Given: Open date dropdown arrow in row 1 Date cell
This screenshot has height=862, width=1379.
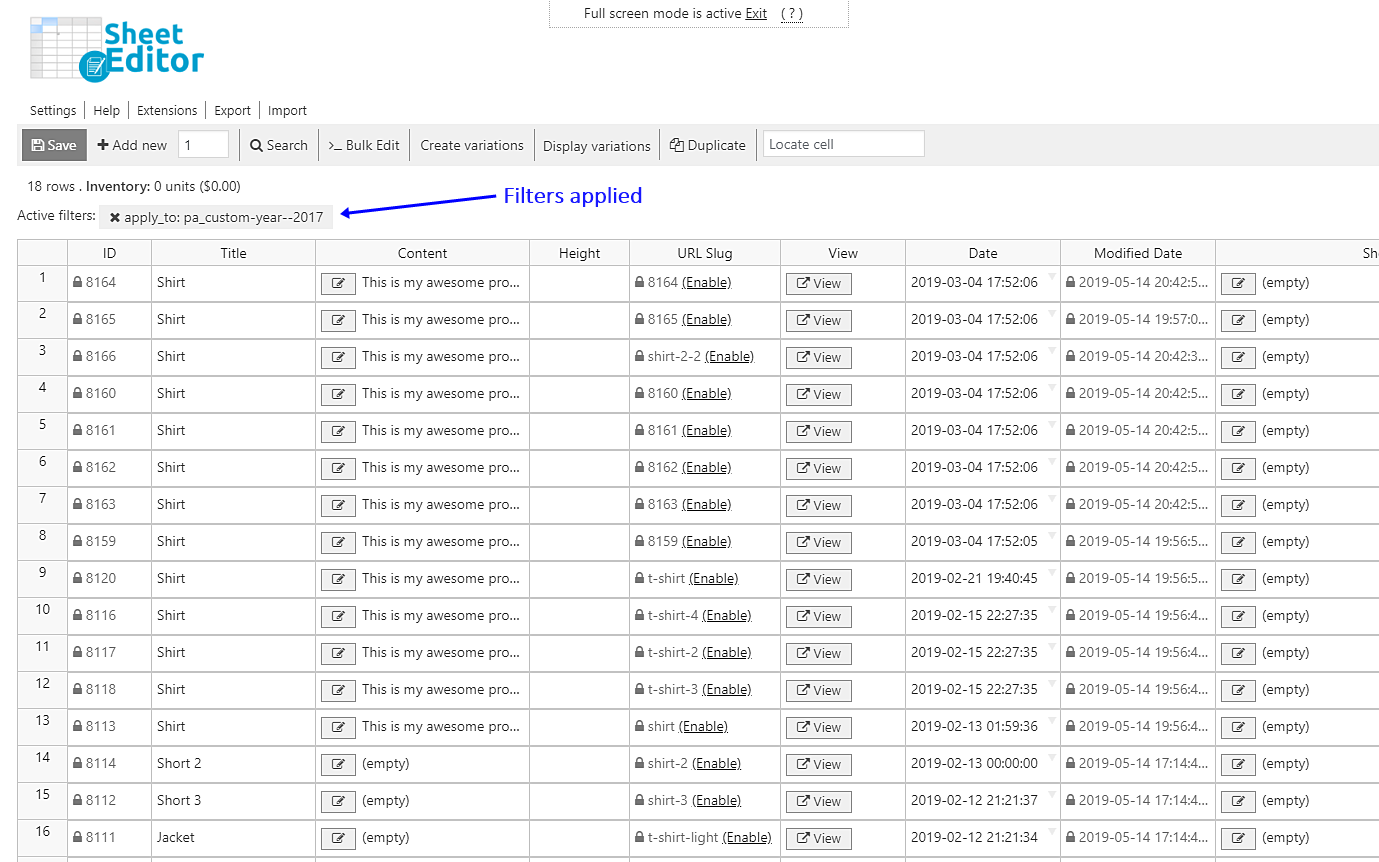Looking at the screenshot, I should [1052, 275].
